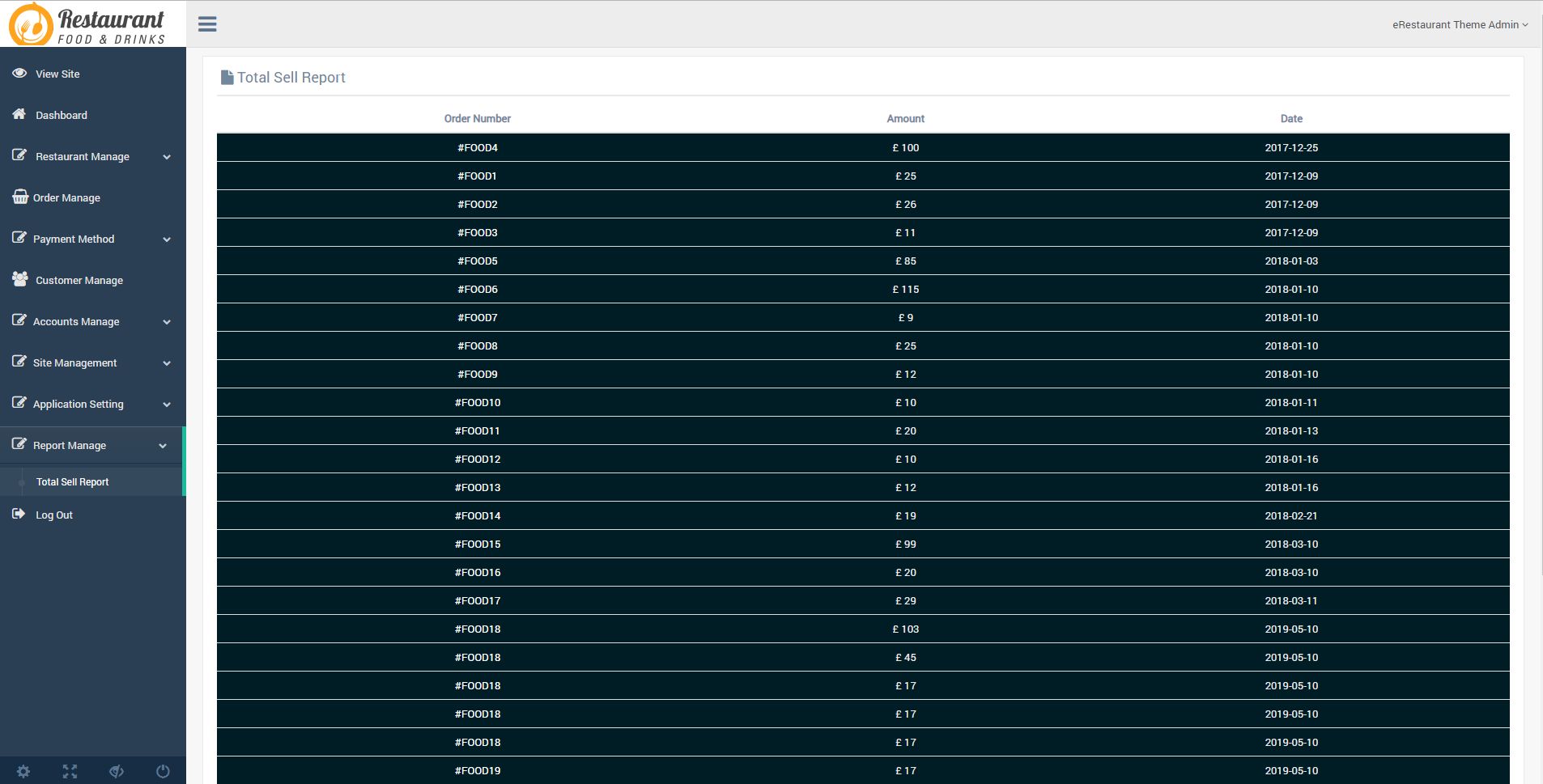1543x784 pixels.
Task: Open Customer Manage in the sidebar
Action: click(79, 280)
